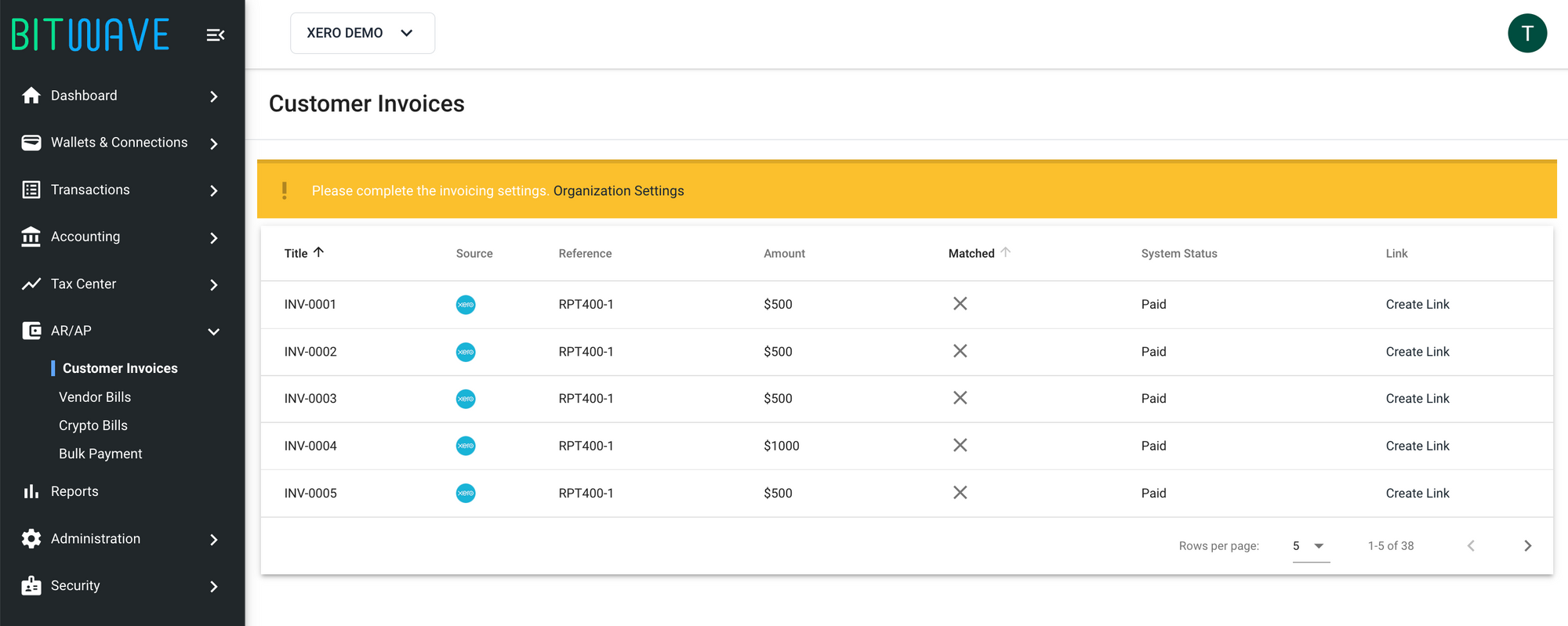Click the Xero source icon for INV-0005
This screenshot has width=1568, height=626.
(x=466, y=493)
